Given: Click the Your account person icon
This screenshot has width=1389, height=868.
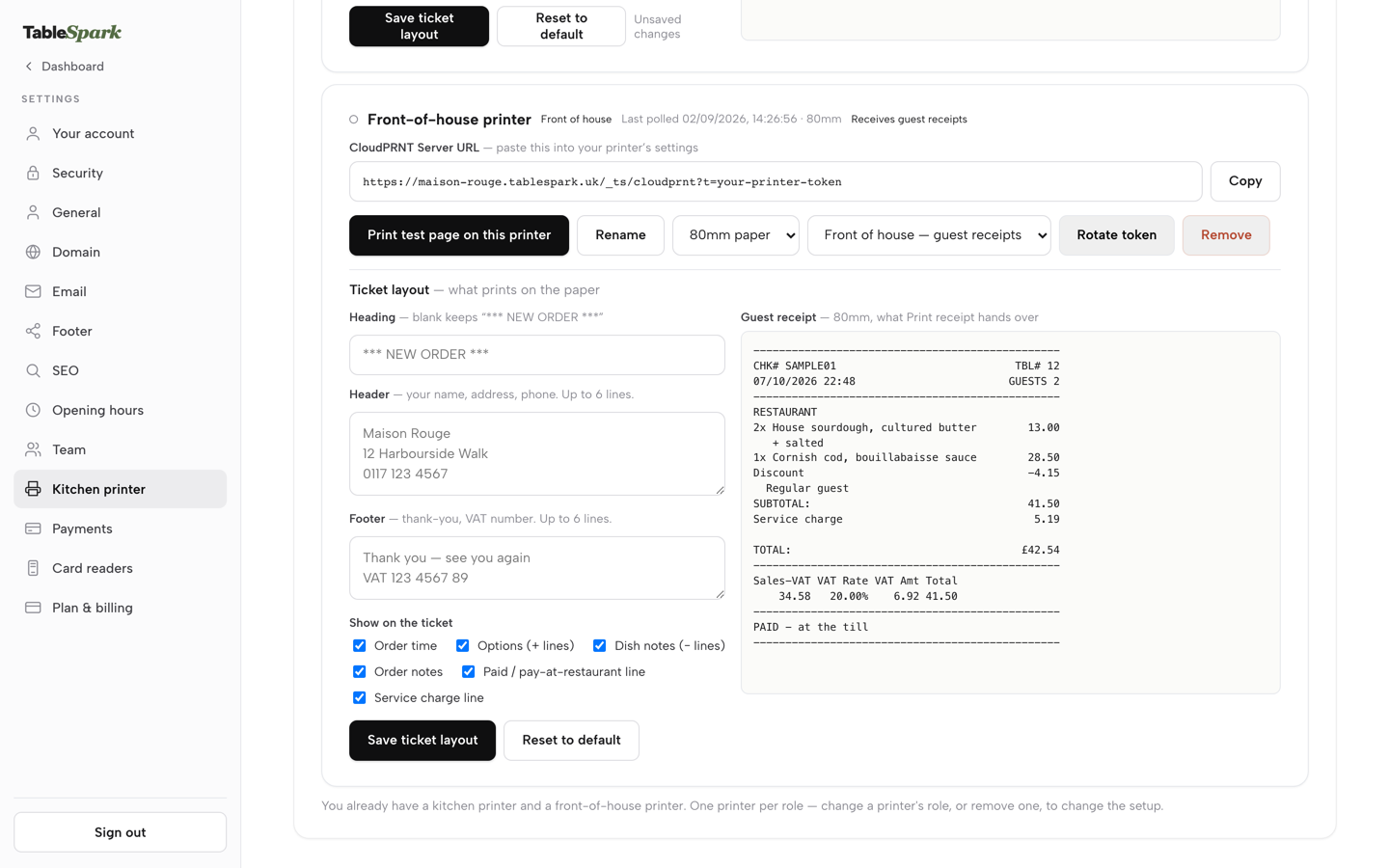Looking at the screenshot, I should 33,134.
